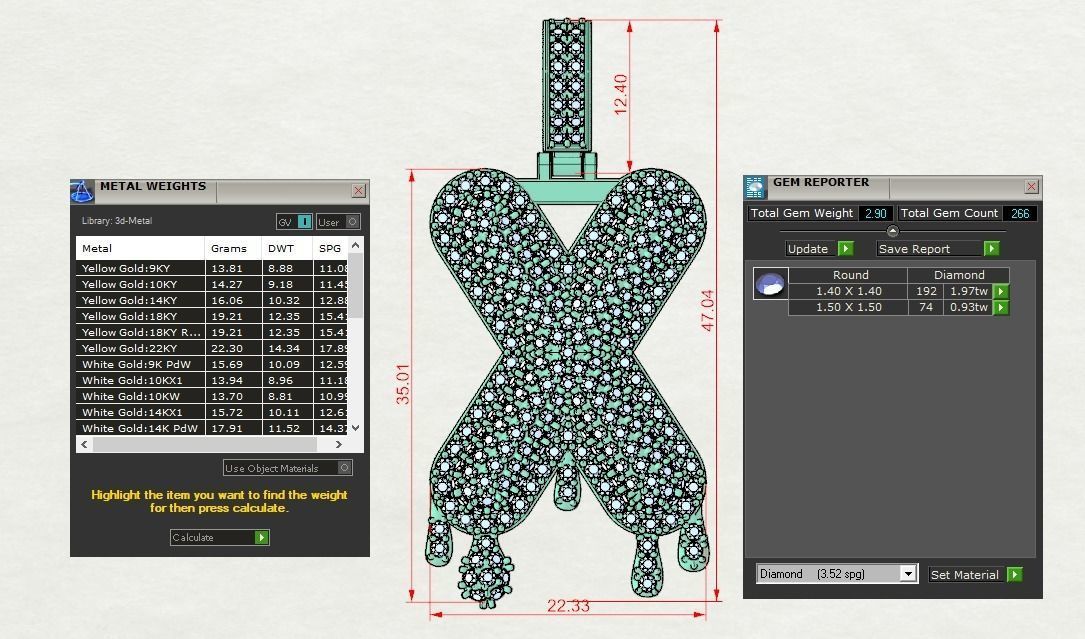Select the Yellow Gold:9KY row
This screenshot has height=639, width=1085.
212,268
